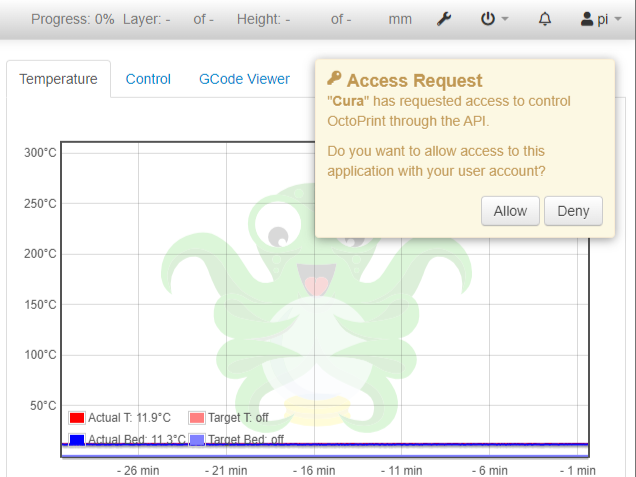Open the notifications bell
The image size is (636, 477).
[545, 19]
